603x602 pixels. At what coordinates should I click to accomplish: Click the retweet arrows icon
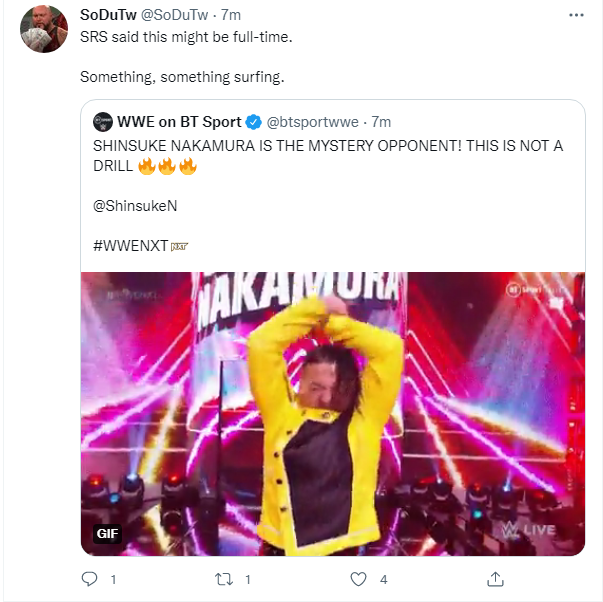pyautogui.click(x=224, y=579)
